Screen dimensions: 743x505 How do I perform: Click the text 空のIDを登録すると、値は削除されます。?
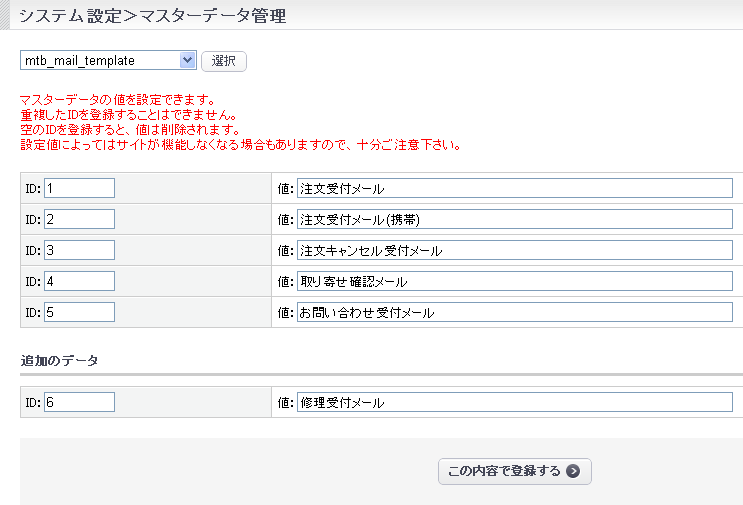pos(130,129)
